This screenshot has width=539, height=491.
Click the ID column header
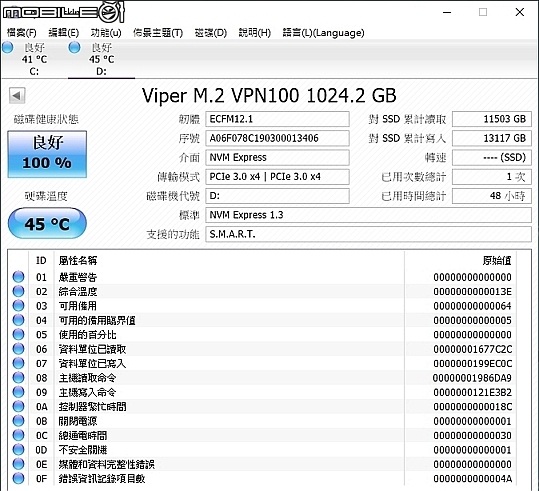tap(41, 261)
